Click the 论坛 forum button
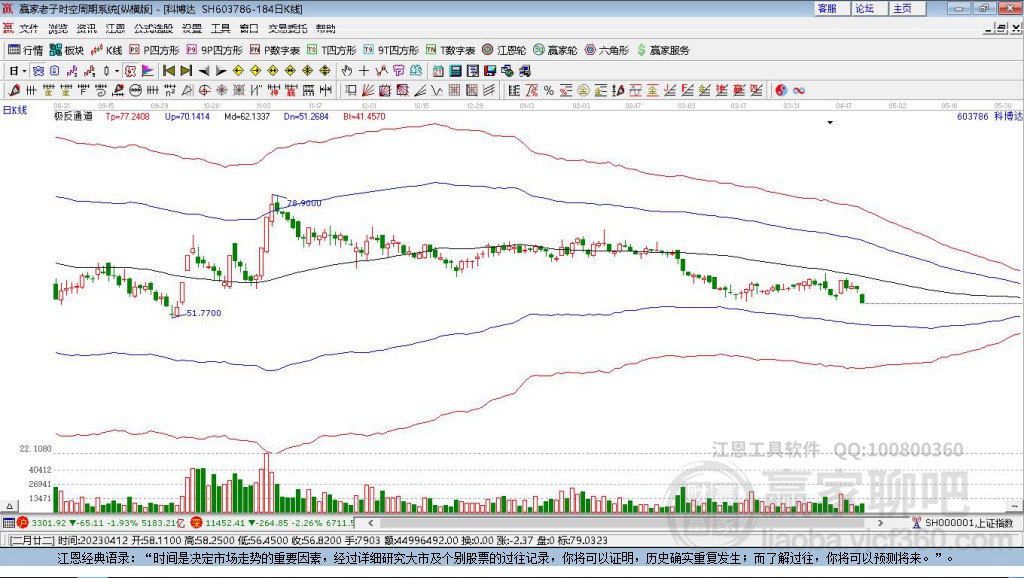The image size is (1024, 578). tap(870, 8)
